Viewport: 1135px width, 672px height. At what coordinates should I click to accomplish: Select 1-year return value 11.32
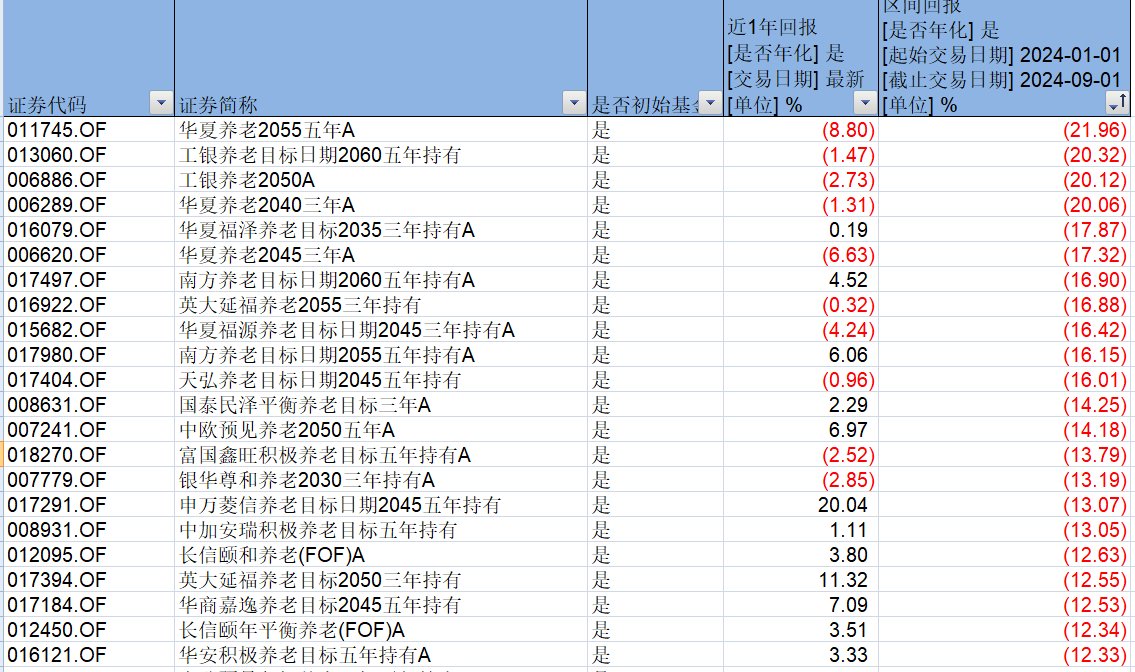pos(843,579)
